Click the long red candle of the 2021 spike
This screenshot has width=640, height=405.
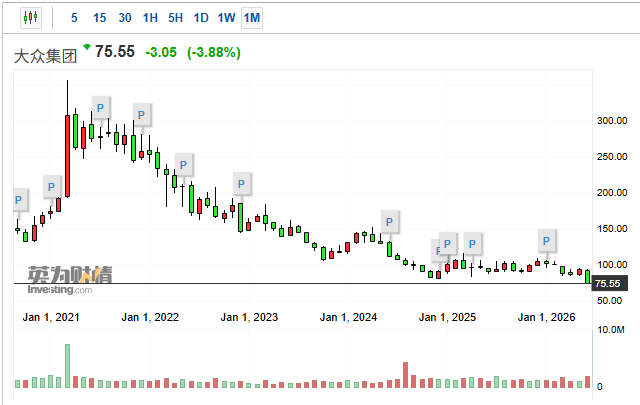tap(67, 156)
